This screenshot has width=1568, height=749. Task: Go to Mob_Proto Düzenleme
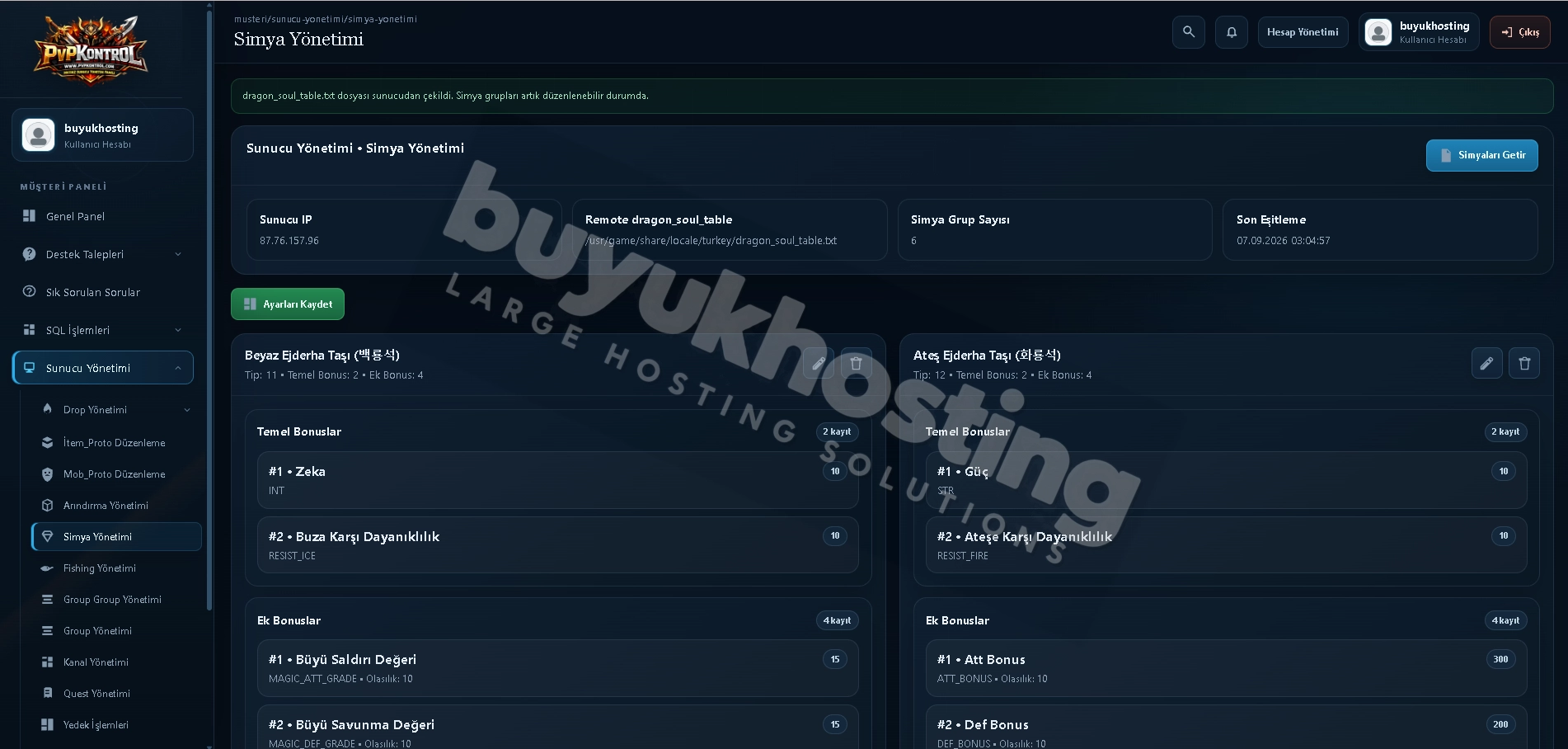pos(116,474)
